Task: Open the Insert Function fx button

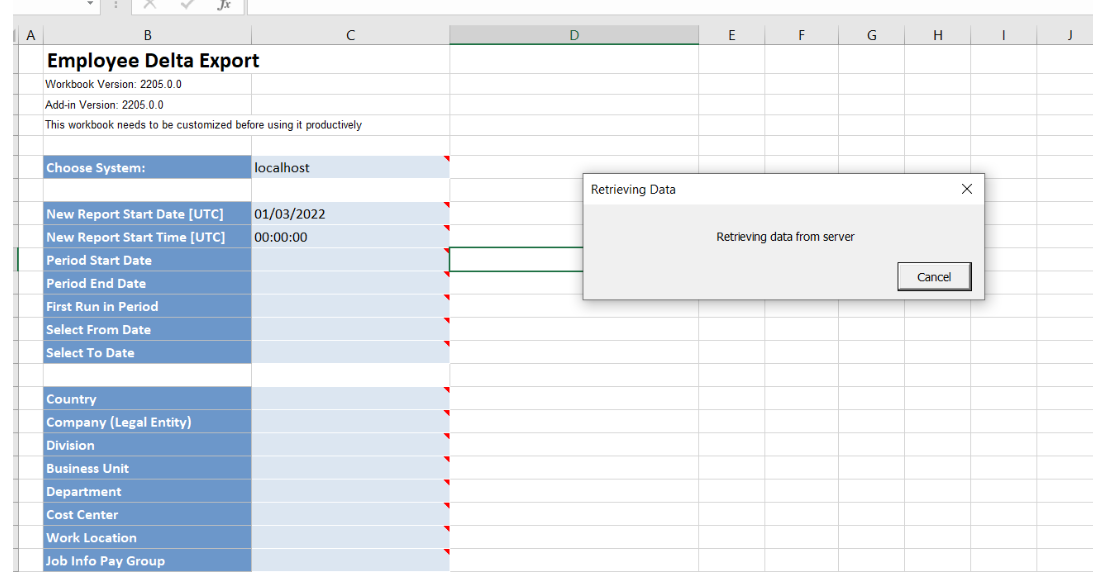Action: click(x=224, y=5)
